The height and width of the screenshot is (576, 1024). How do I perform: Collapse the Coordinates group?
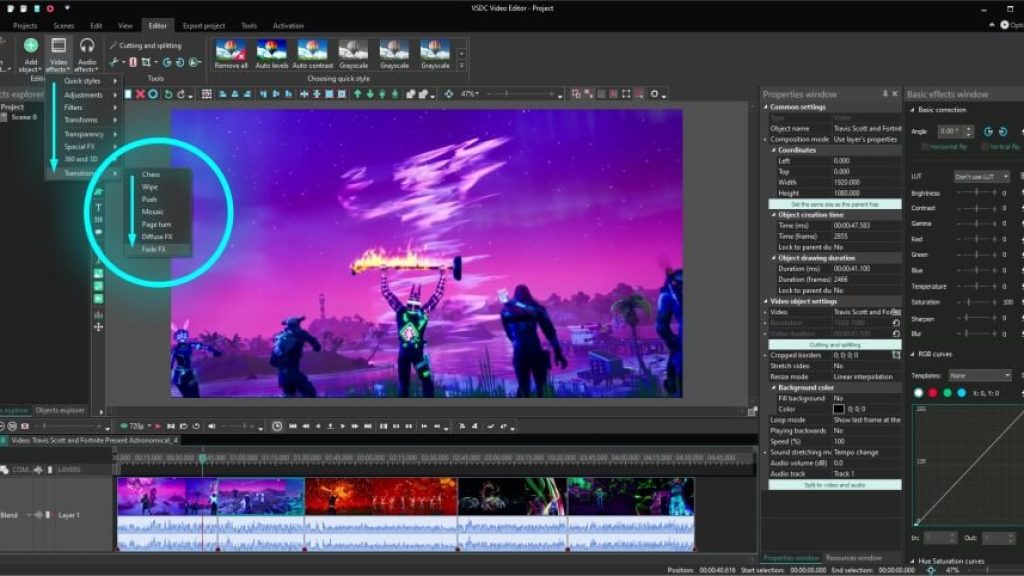tap(774, 150)
